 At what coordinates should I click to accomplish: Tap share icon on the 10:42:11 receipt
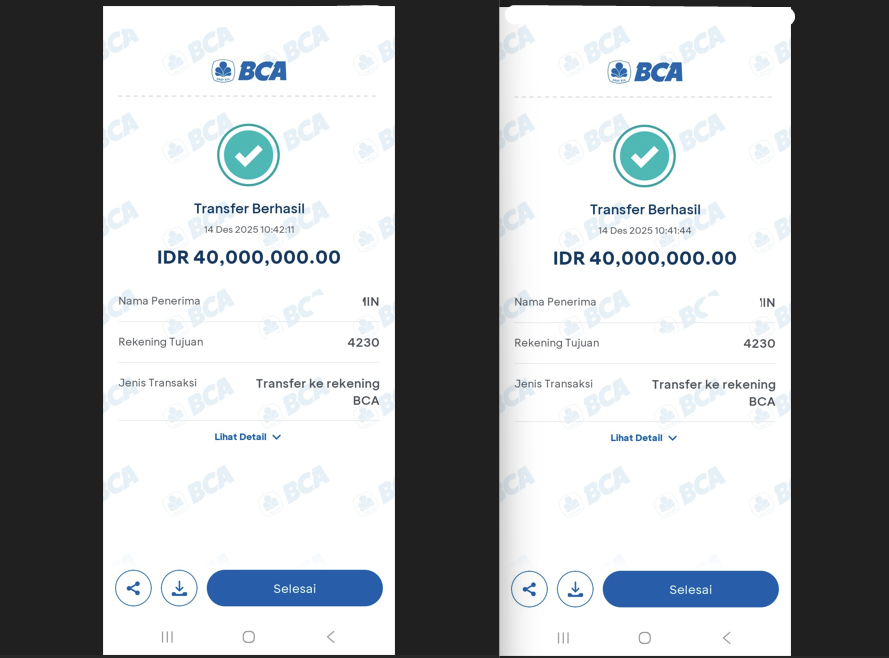point(133,588)
